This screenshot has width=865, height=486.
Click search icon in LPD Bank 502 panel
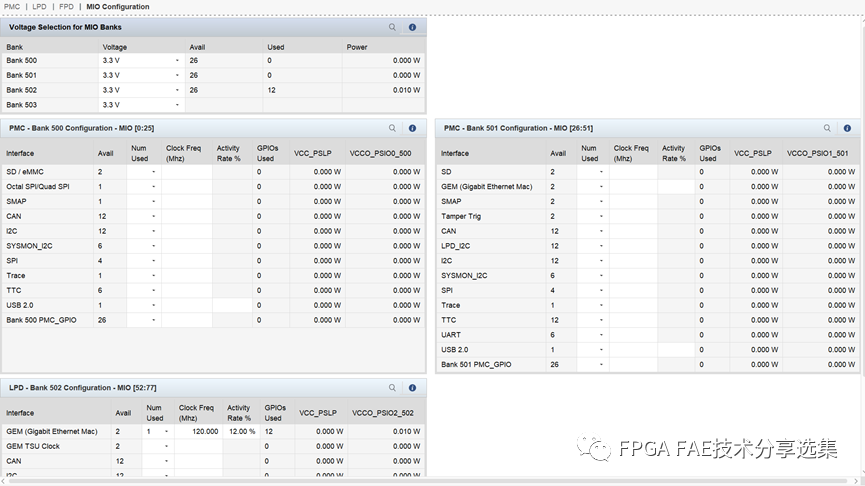point(393,388)
